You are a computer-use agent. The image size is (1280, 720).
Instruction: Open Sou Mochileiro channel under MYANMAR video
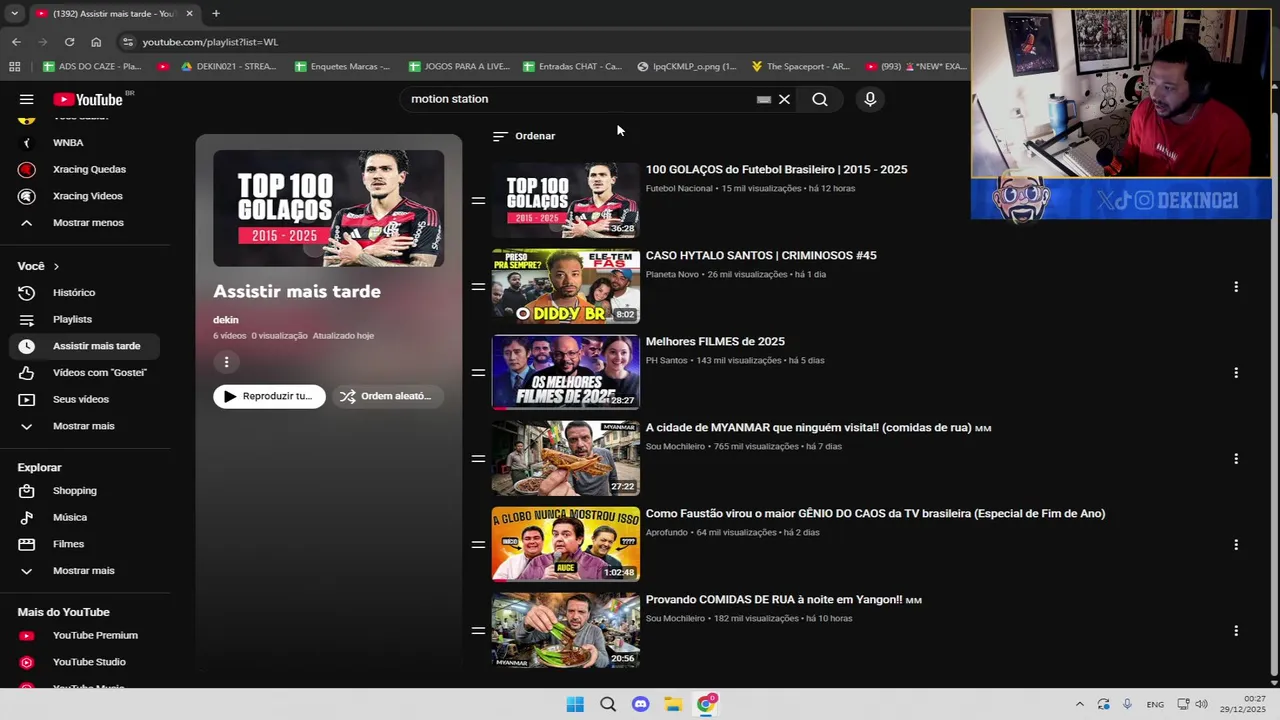pos(675,446)
